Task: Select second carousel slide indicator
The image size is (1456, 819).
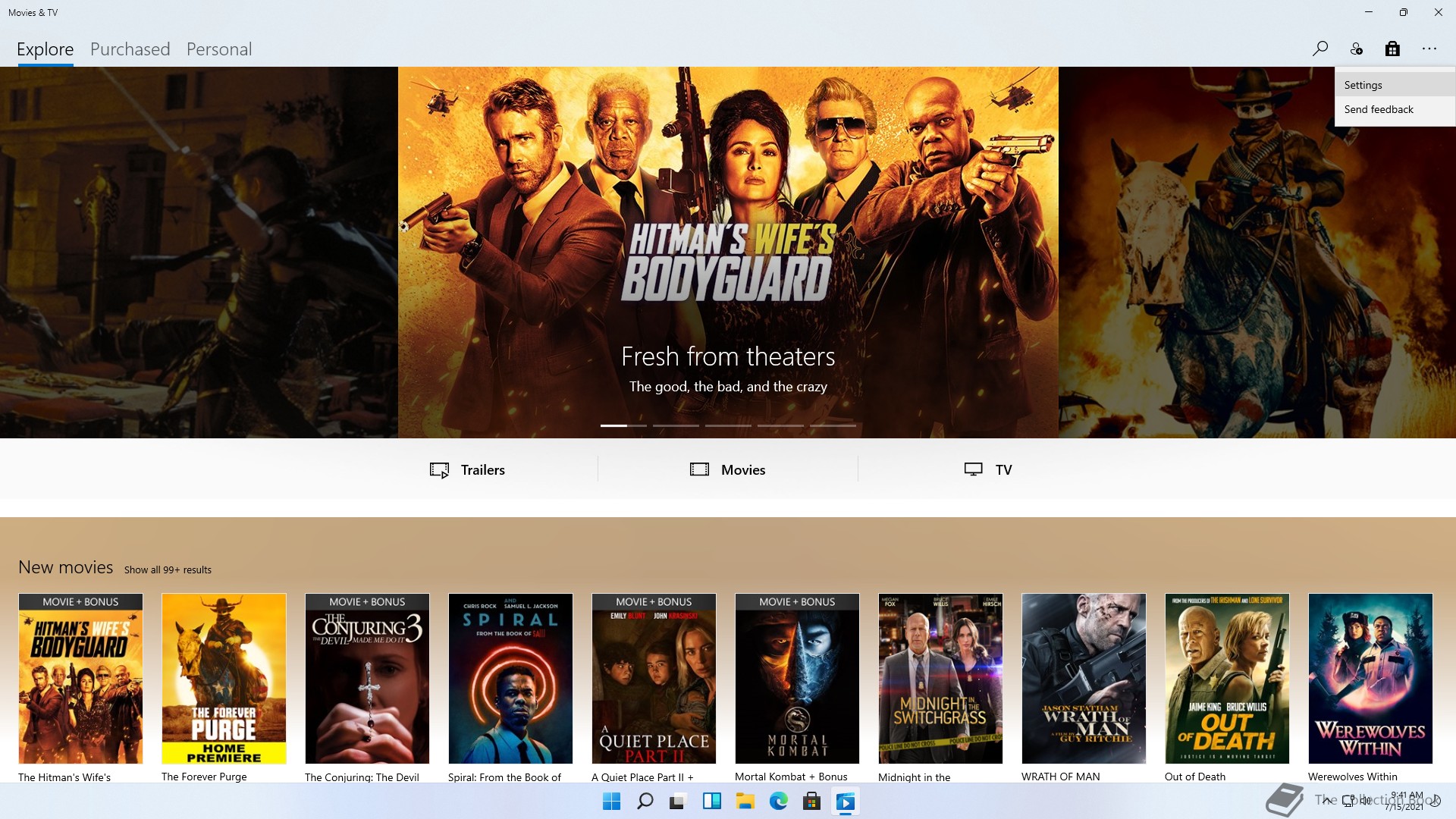Action: pyautogui.click(x=676, y=425)
